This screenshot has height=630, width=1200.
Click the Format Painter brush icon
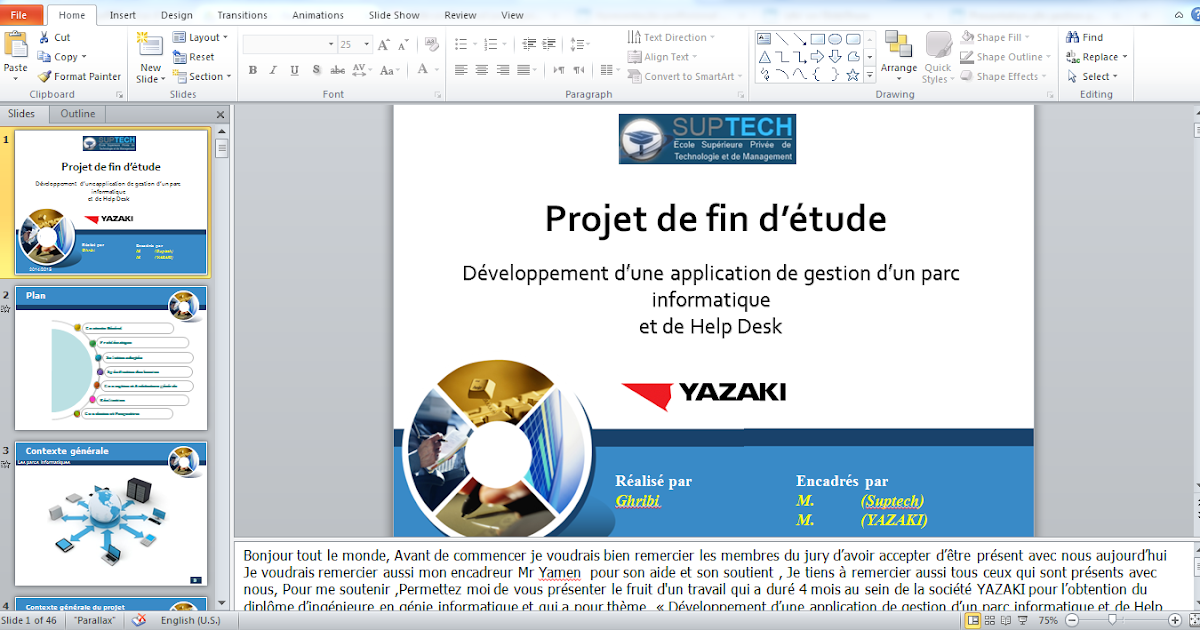point(44,77)
